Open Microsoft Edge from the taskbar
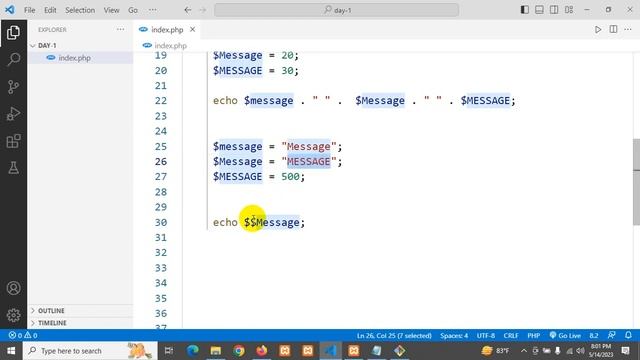 point(193,351)
